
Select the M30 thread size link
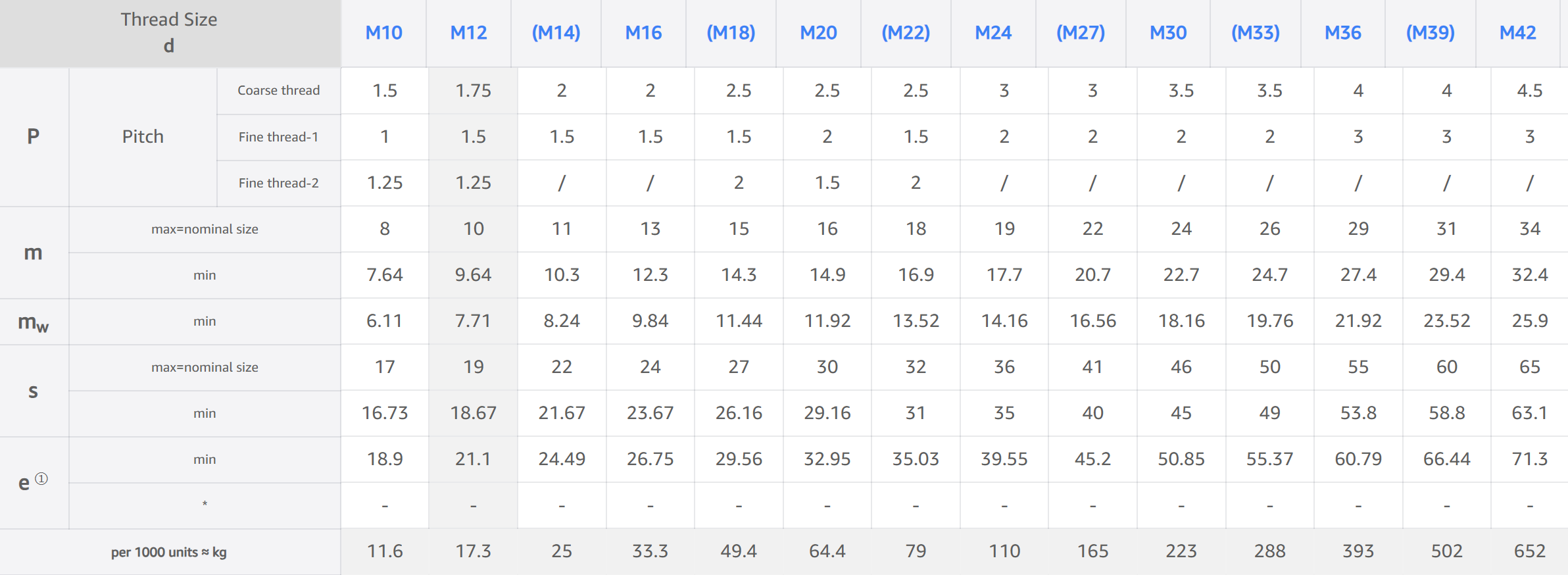click(1168, 33)
